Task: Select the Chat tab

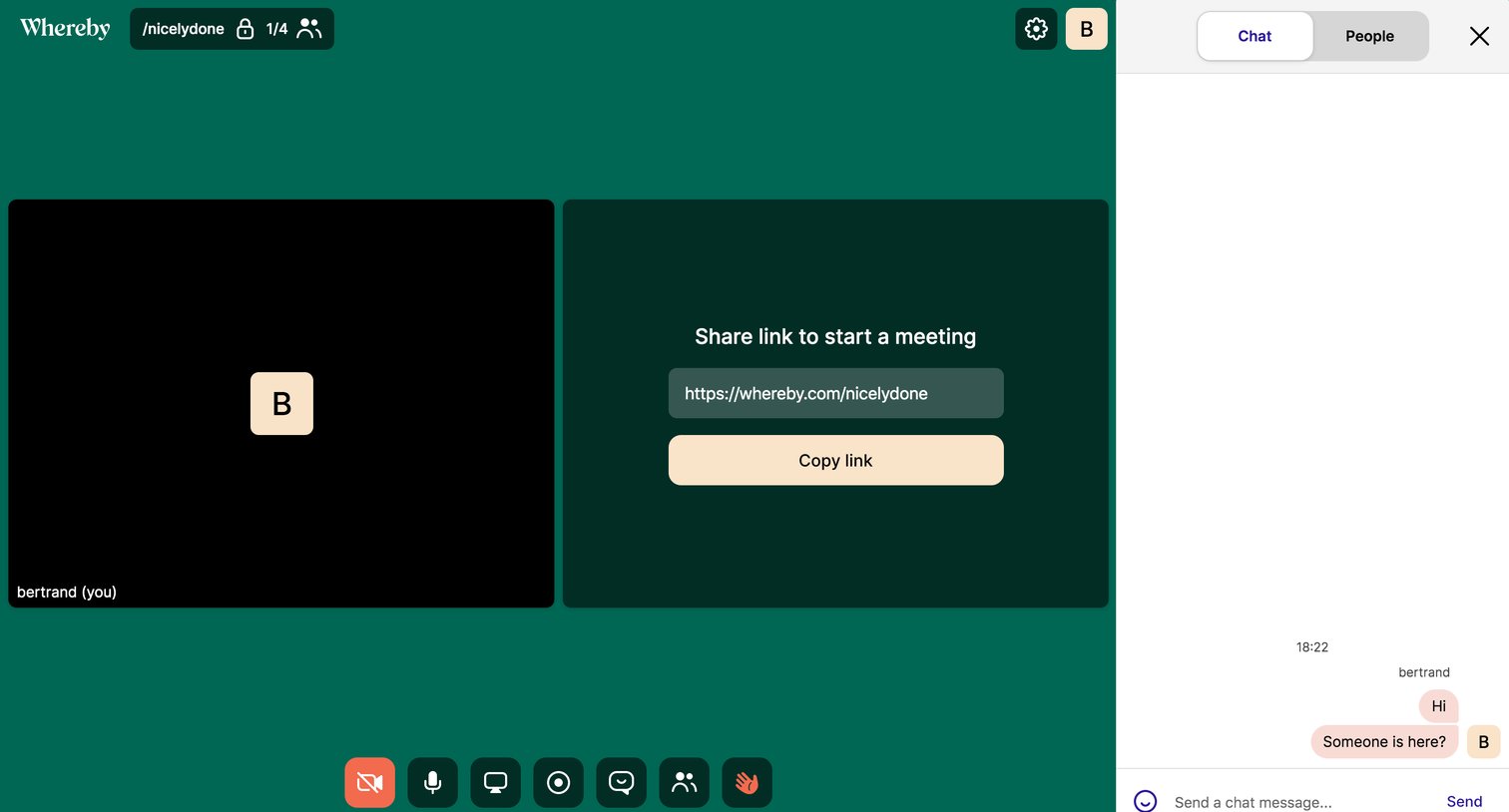Action: pyautogui.click(x=1255, y=36)
